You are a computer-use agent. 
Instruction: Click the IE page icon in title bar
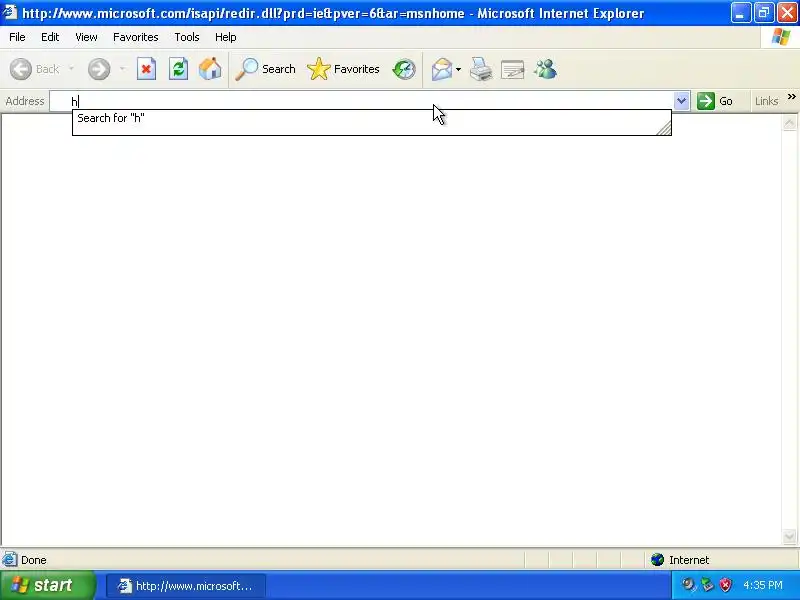[x=10, y=12]
